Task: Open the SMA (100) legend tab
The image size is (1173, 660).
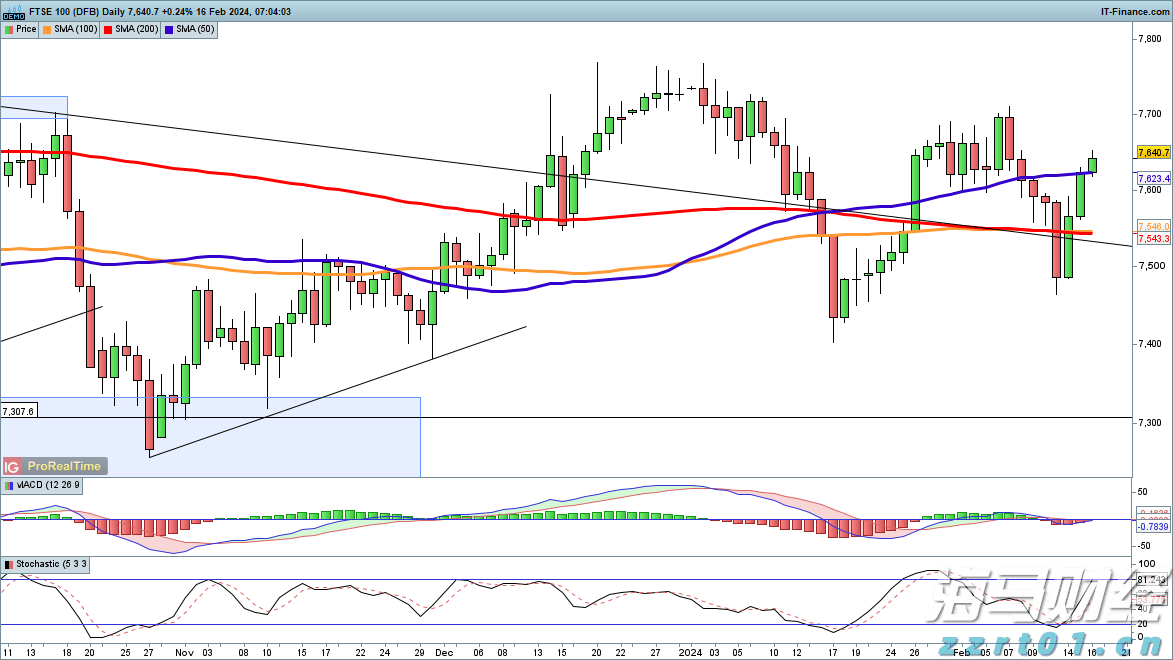Action: [74, 29]
